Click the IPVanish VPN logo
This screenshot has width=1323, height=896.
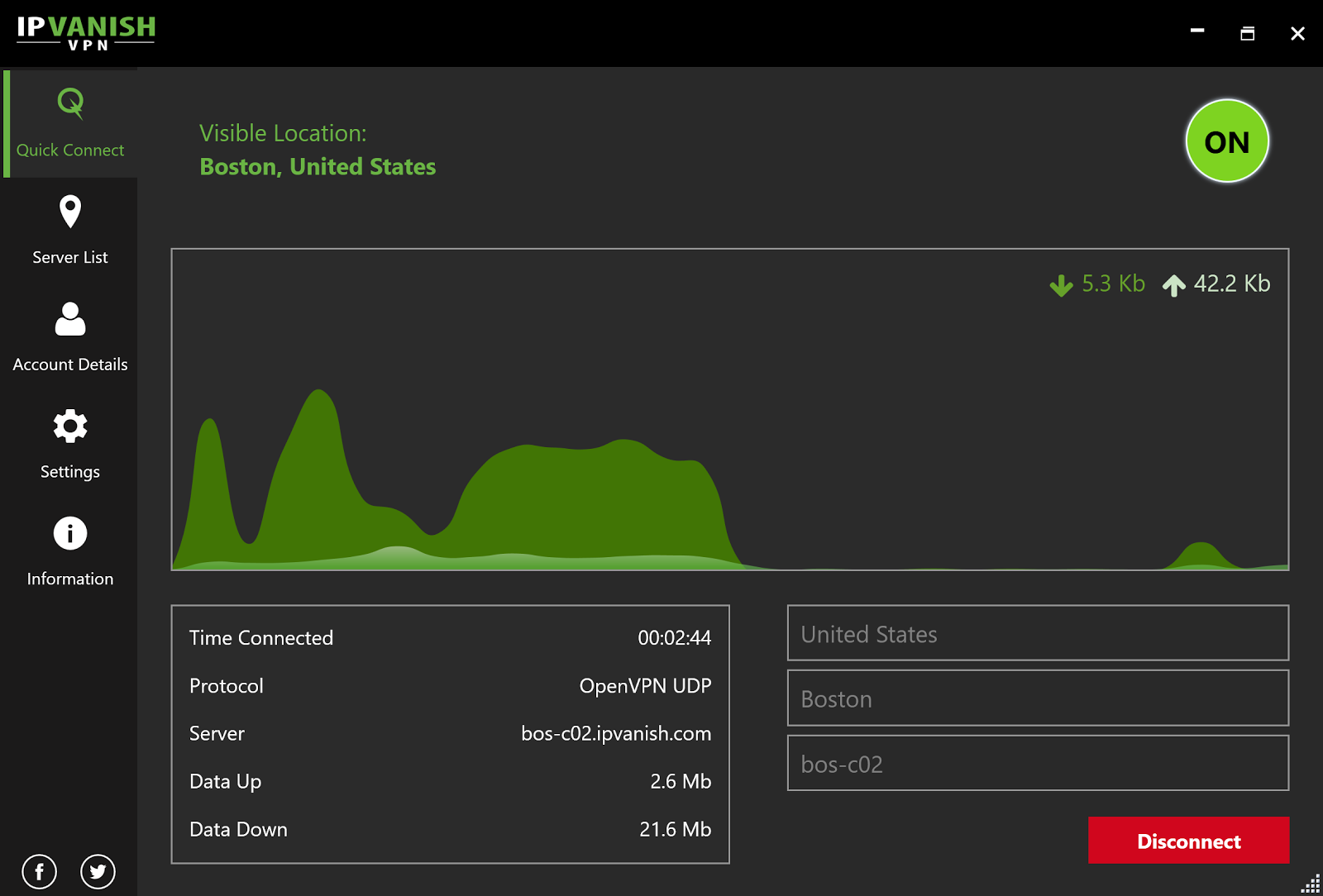[x=86, y=33]
